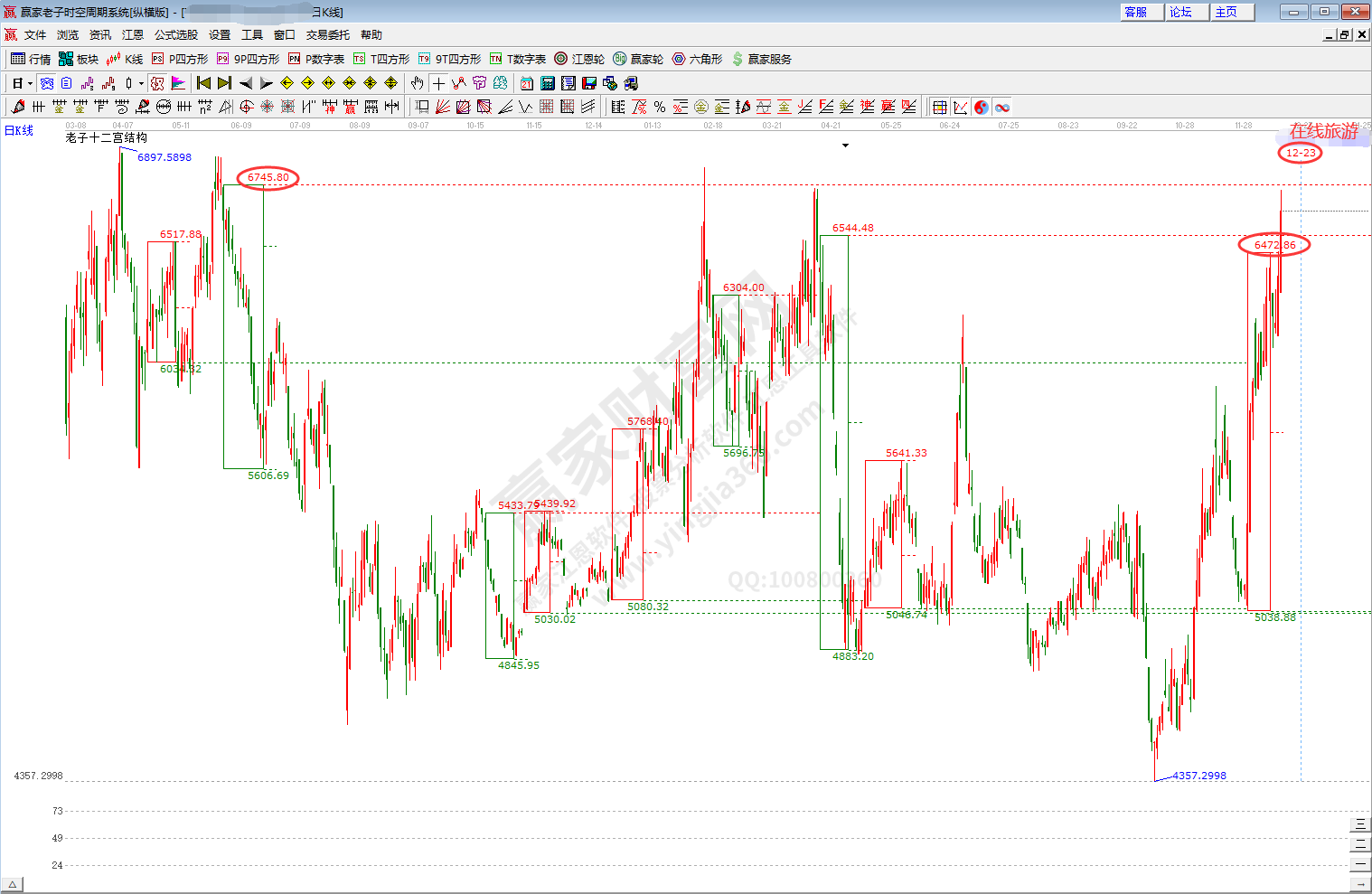Click the percent sign drawing tool

pyautogui.click(x=660, y=107)
